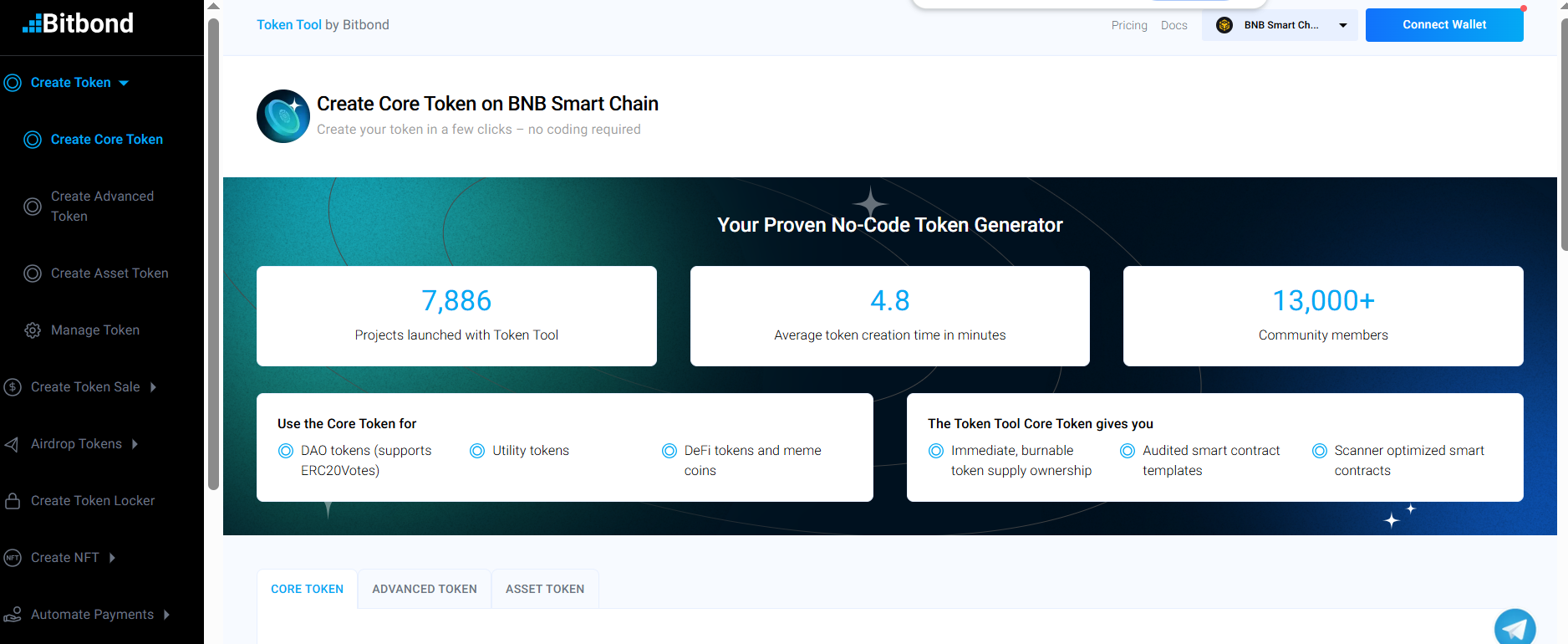This screenshot has height=644, width=1568.
Task: Click the sidebar scrollbar up arrow
Action: tap(214, 7)
